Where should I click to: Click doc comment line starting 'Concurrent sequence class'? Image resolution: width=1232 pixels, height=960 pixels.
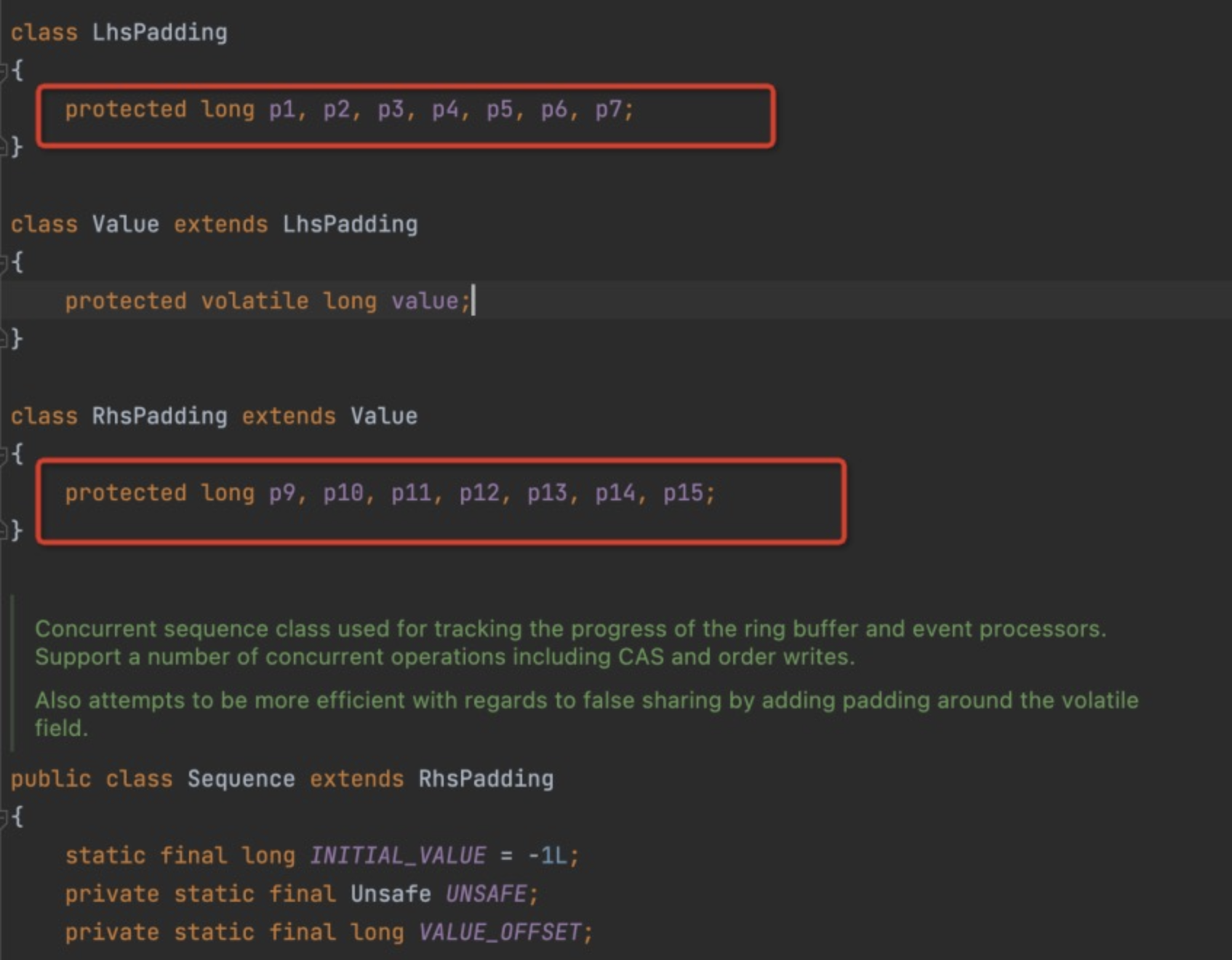[x=570, y=629]
